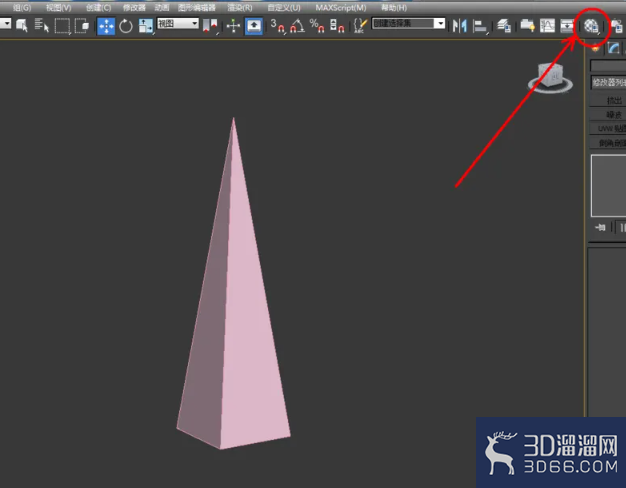Click the 噪波 modifier button
Image resolution: width=626 pixels, height=488 pixels.
(608, 115)
